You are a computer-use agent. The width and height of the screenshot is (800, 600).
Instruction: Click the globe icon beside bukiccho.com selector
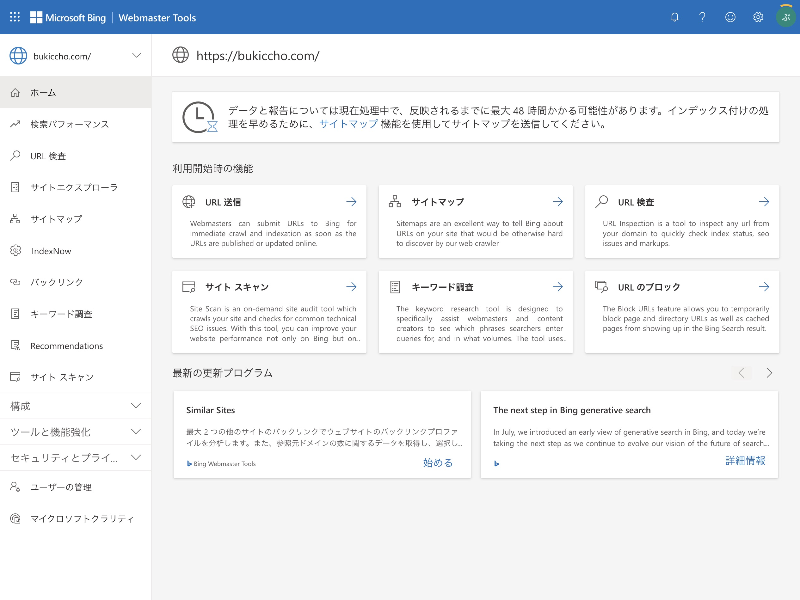(x=18, y=56)
